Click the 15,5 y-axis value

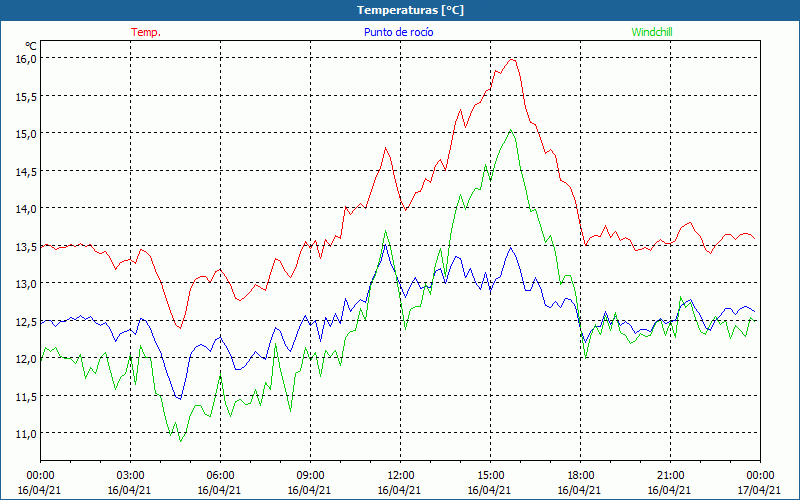click(26, 96)
